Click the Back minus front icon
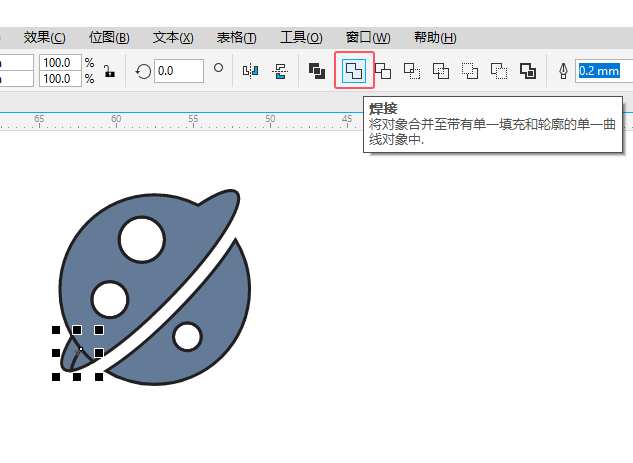The image size is (633, 463). point(499,71)
